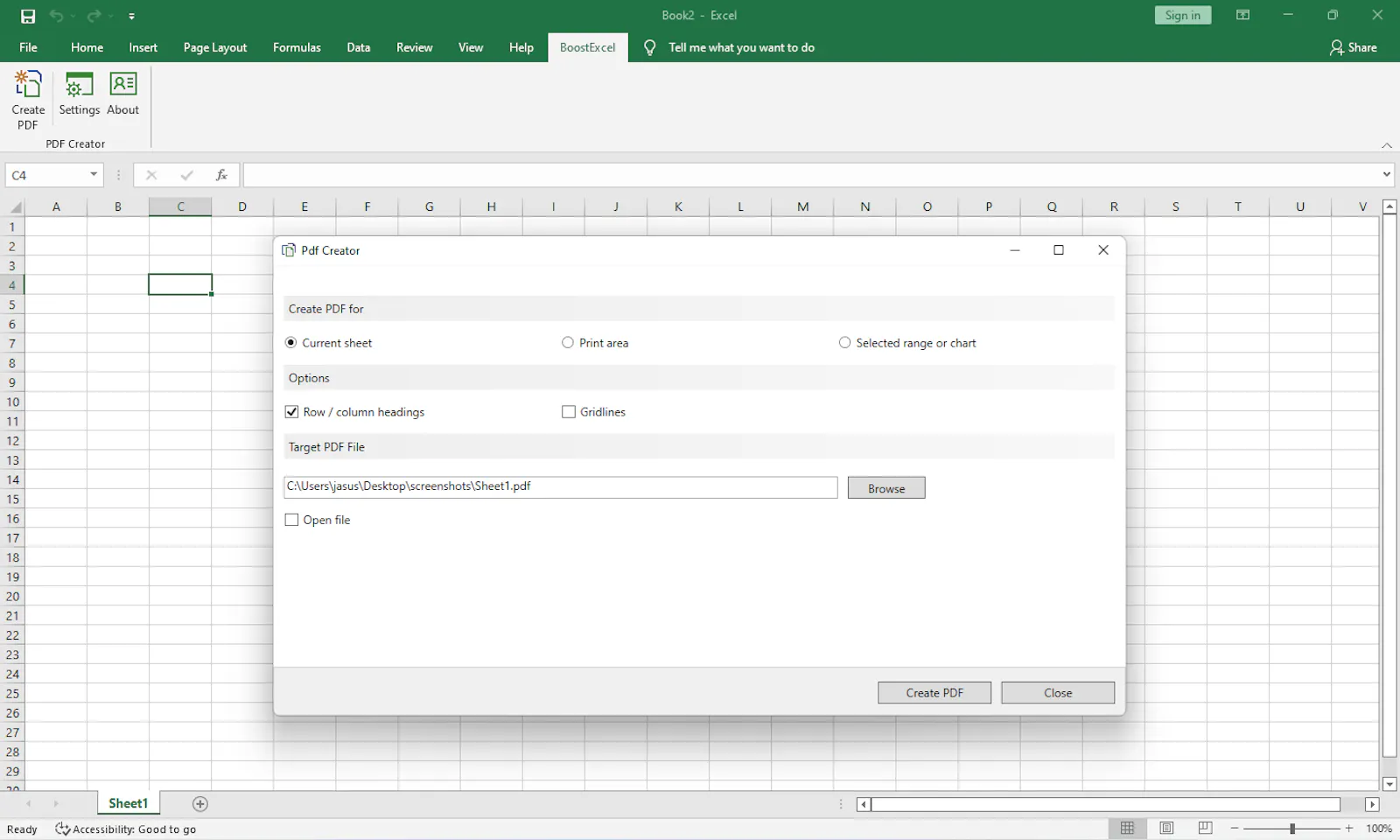This screenshot has height=840, width=1400.
Task: Click the Sheet1 sheet tab
Action: pos(128,803)
